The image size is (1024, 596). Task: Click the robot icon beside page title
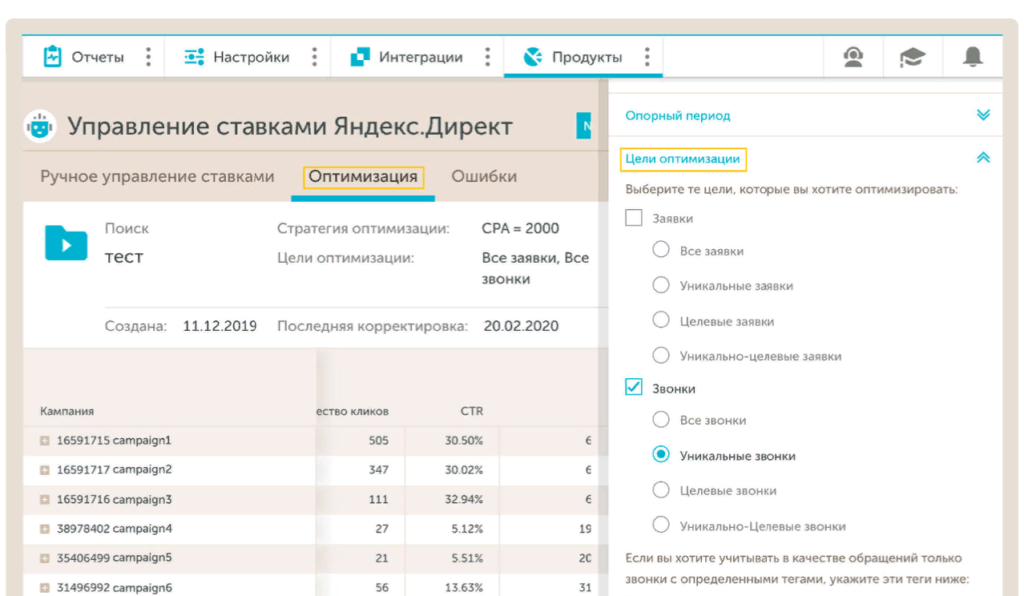click(40, 127)
